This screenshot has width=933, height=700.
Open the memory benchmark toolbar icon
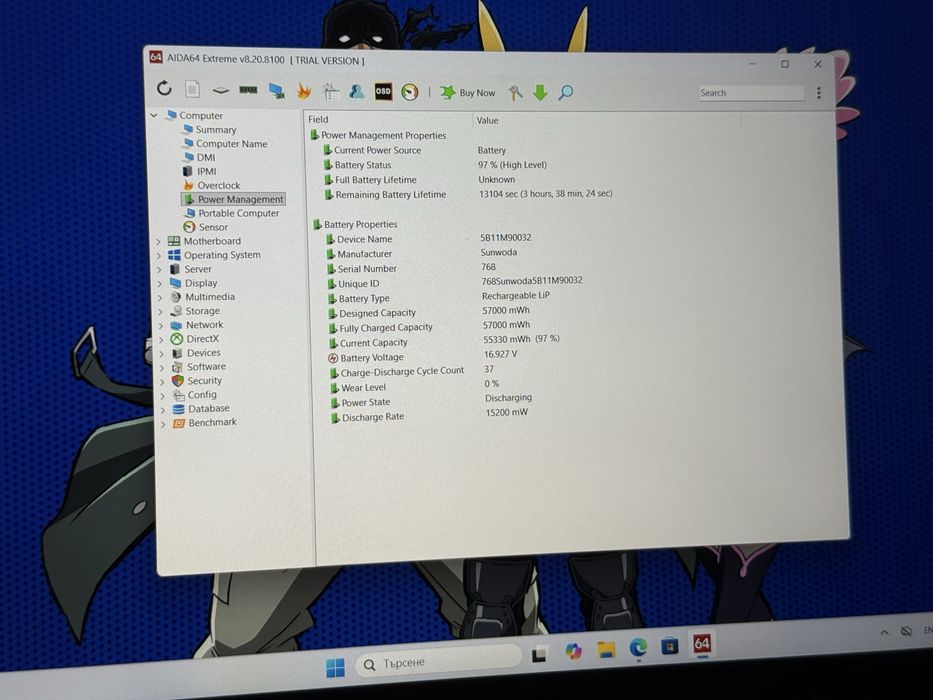tap(248, 90)
